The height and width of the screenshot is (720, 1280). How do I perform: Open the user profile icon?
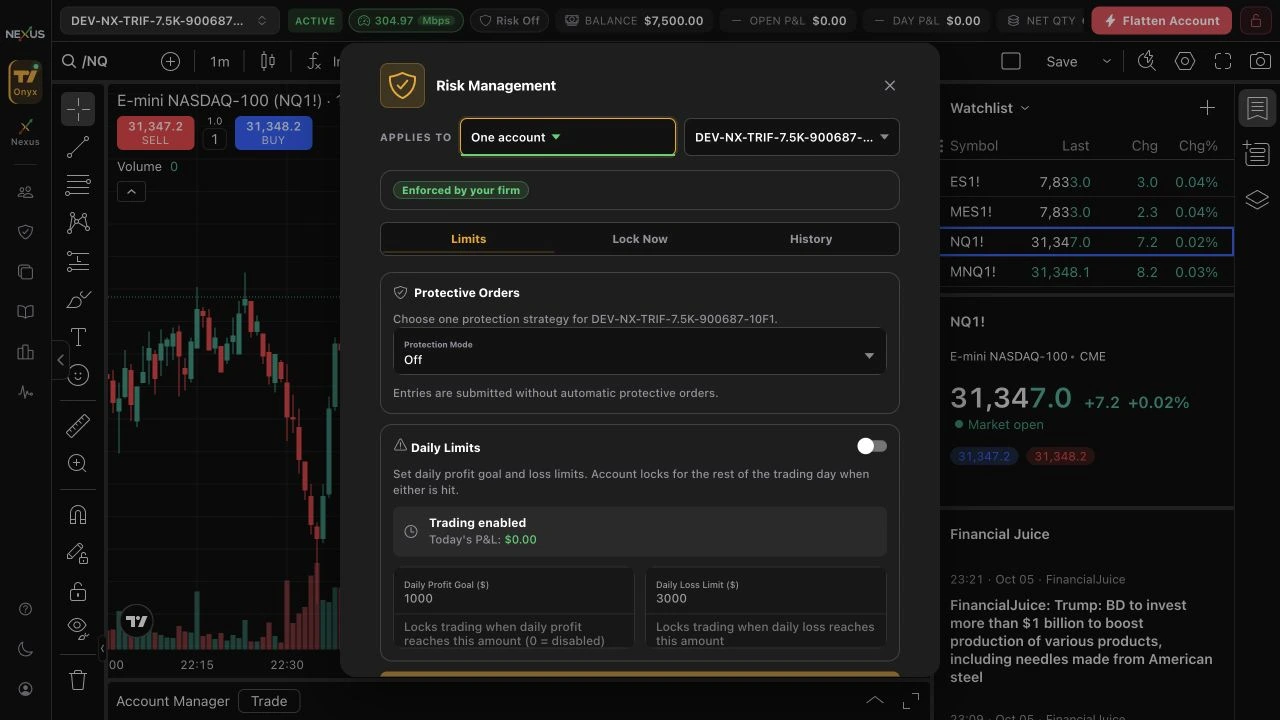pyautogui.click(x=26, y=689)
